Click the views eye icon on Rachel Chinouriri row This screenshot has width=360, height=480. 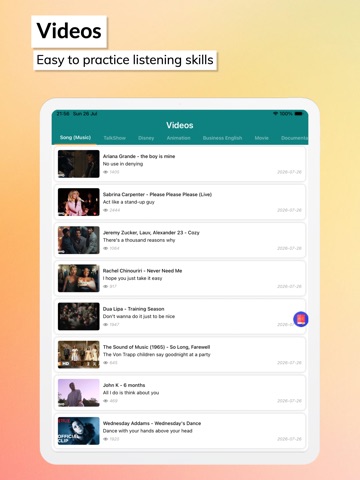click(x=105, y=286)
